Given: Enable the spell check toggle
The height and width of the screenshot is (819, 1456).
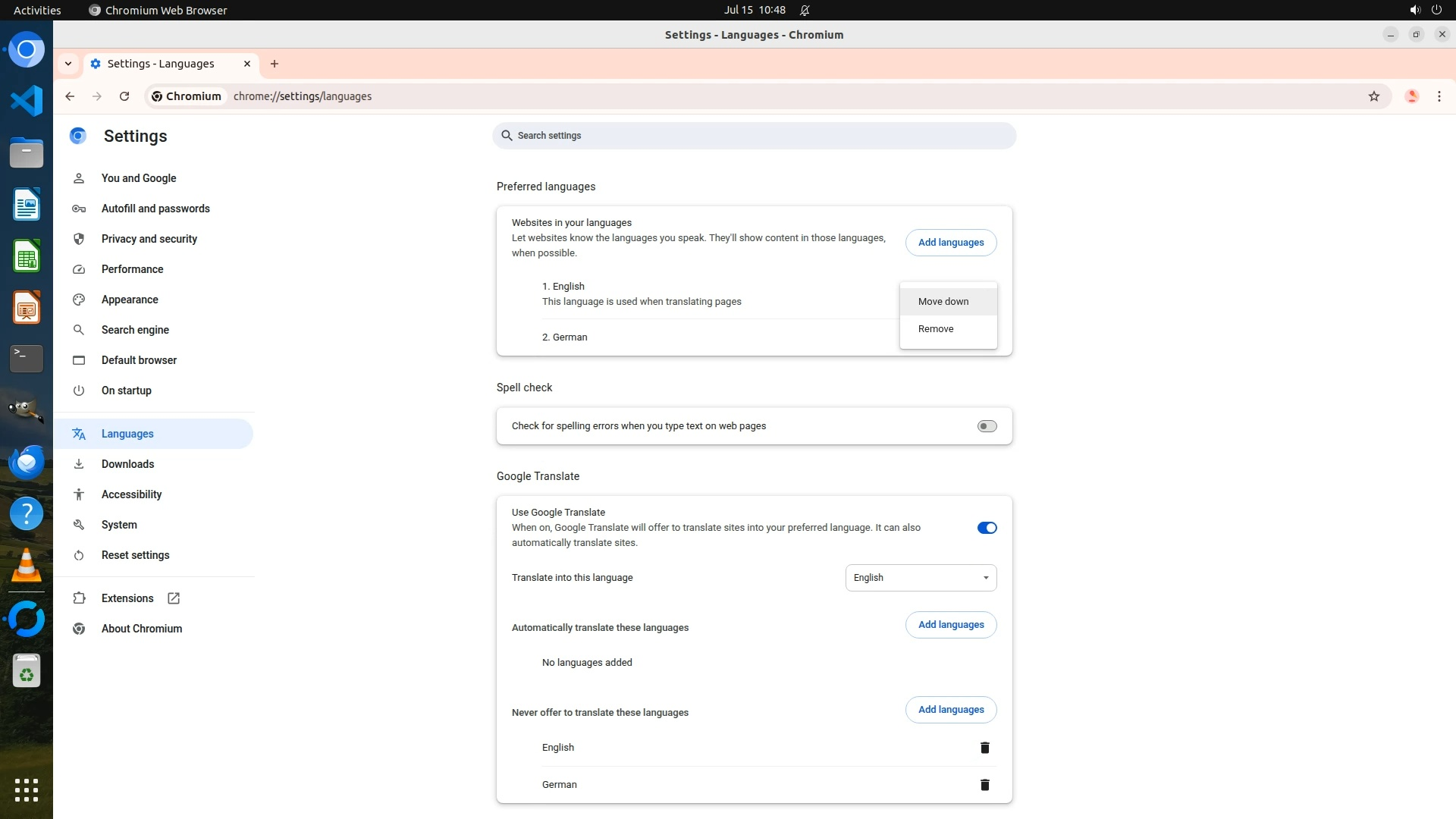Looking at the screenshot, I should pyautogui.click(x=987, y=426).
